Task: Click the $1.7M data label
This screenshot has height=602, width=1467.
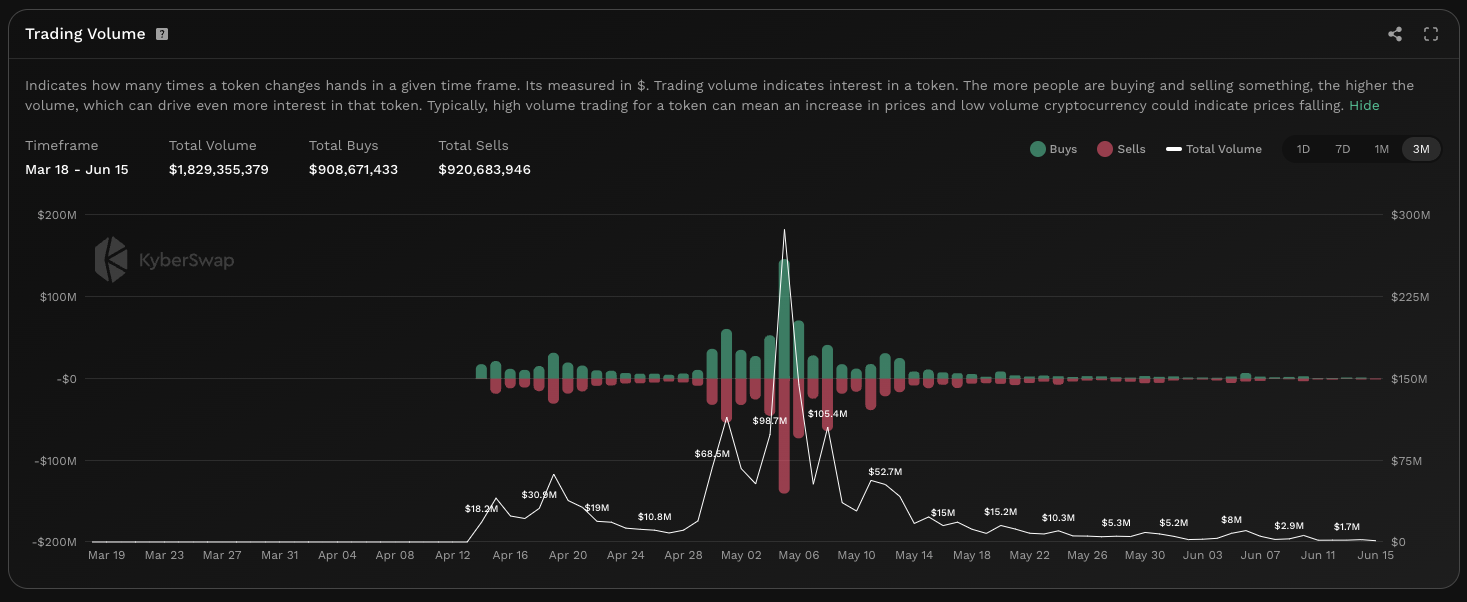Action: click(1346, 527)
